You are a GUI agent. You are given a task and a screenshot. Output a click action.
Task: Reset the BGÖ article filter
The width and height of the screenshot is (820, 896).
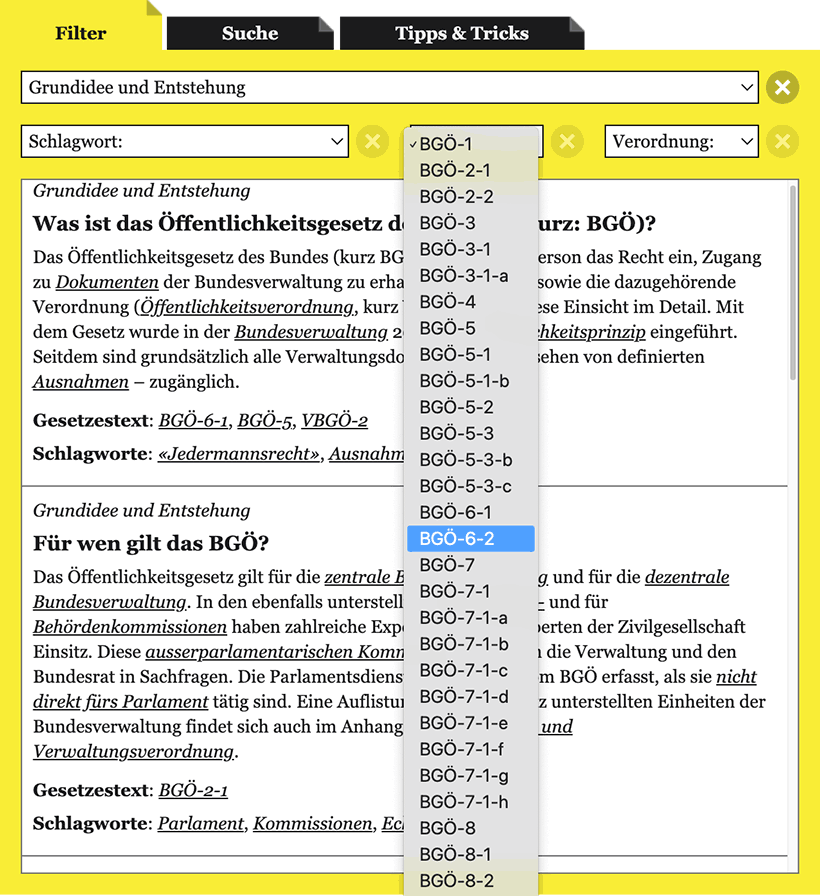point(567,142)
